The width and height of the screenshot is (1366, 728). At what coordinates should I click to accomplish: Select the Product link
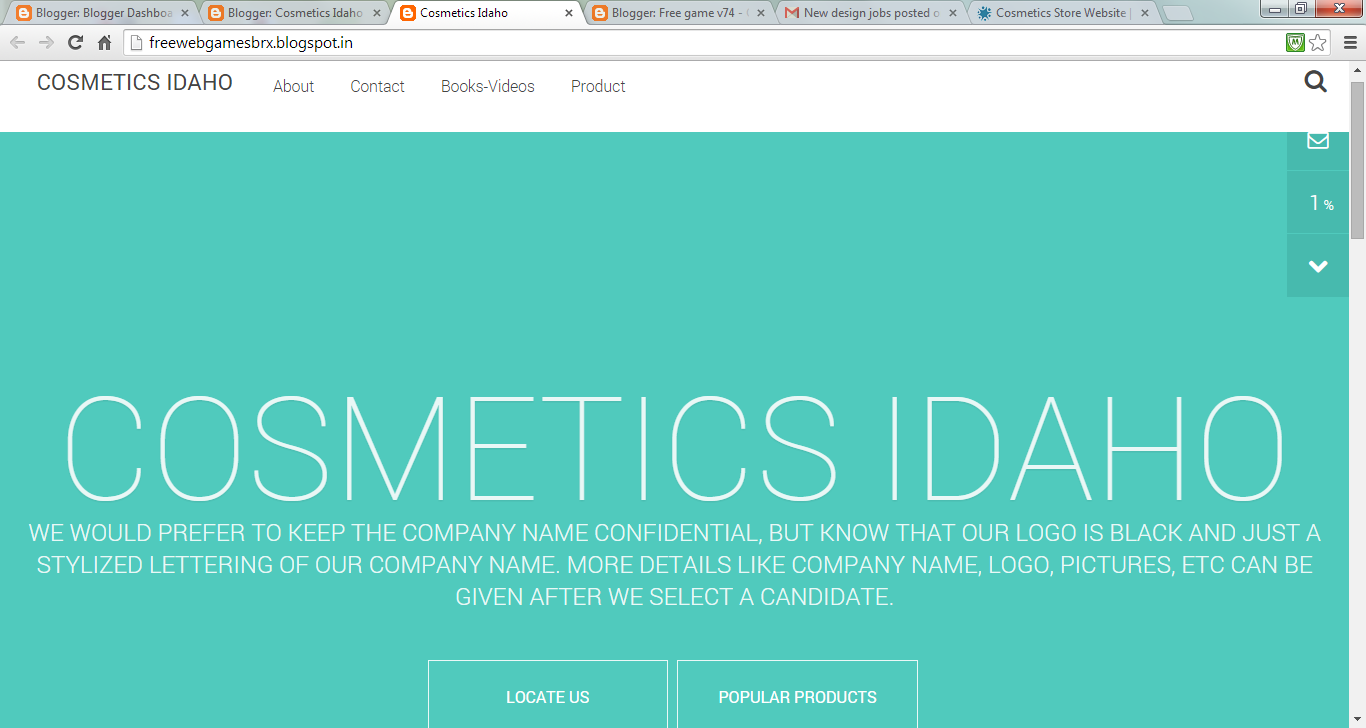pyautogui.click(x=598, y=86)
